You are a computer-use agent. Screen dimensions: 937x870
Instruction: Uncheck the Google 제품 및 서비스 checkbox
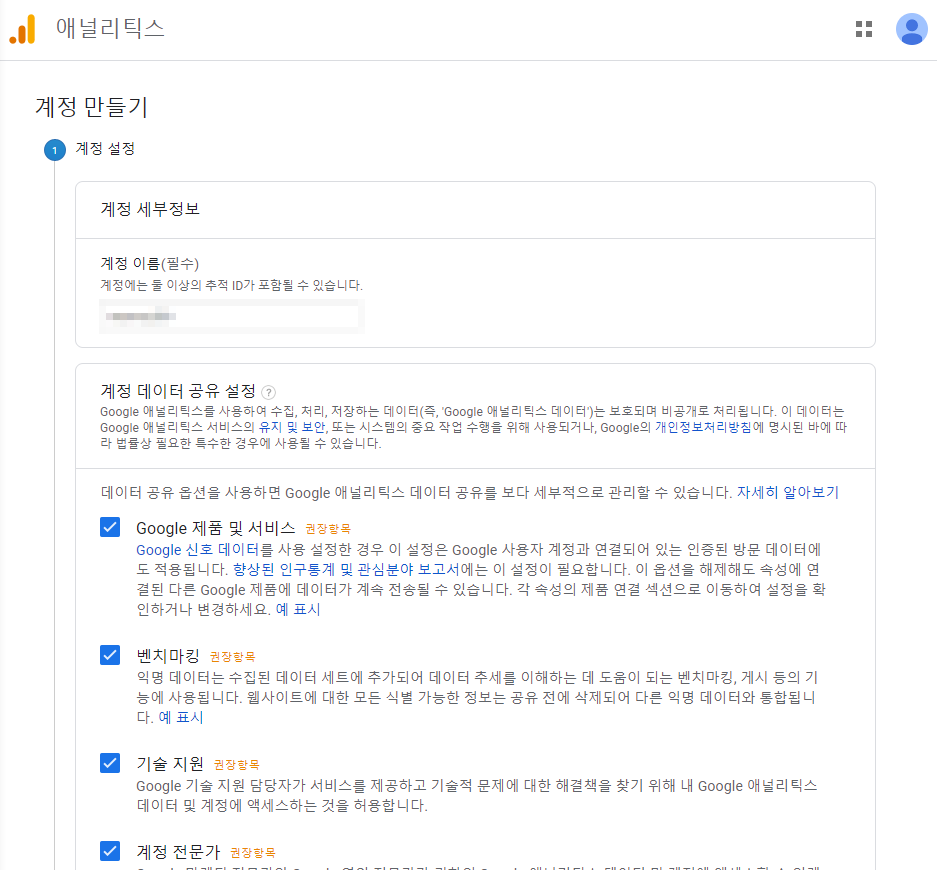tap(110, 527)
